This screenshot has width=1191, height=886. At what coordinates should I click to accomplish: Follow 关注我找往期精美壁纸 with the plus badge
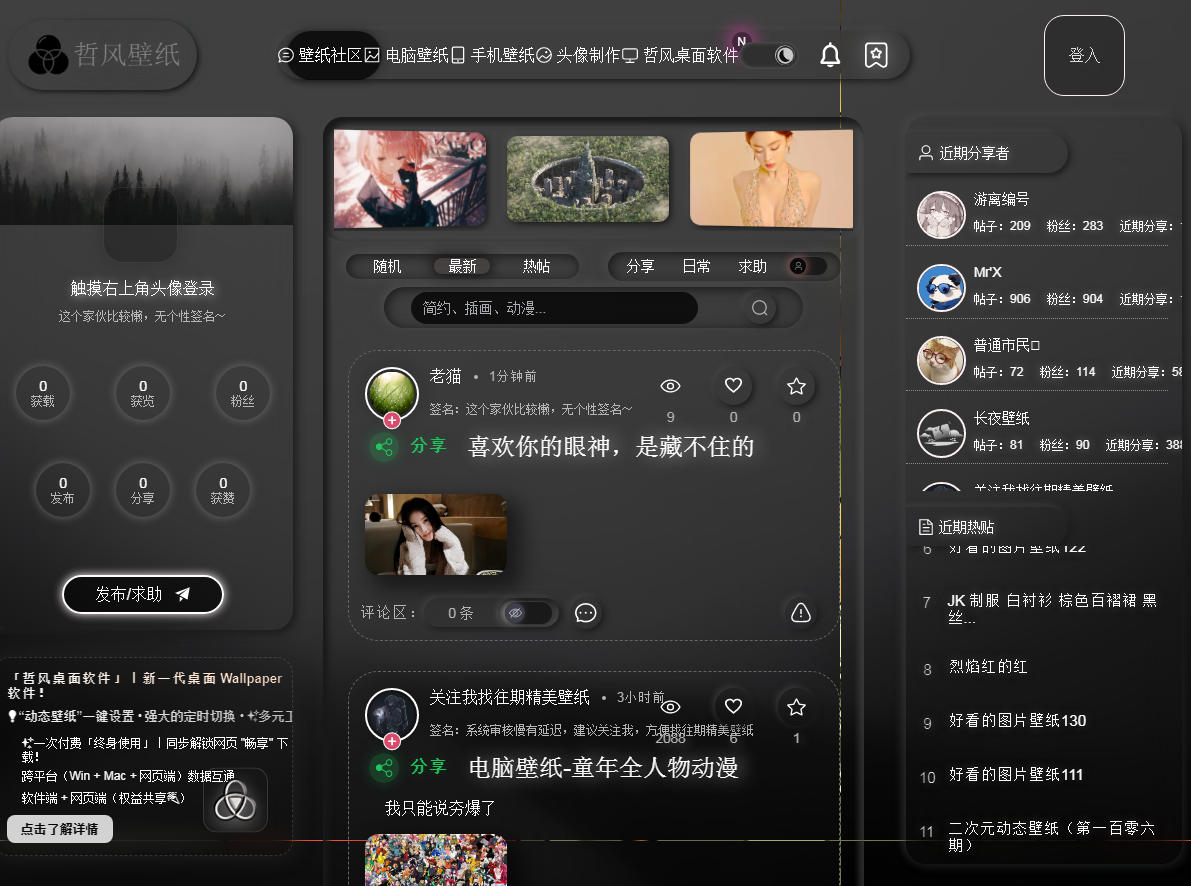coord(392,741)
